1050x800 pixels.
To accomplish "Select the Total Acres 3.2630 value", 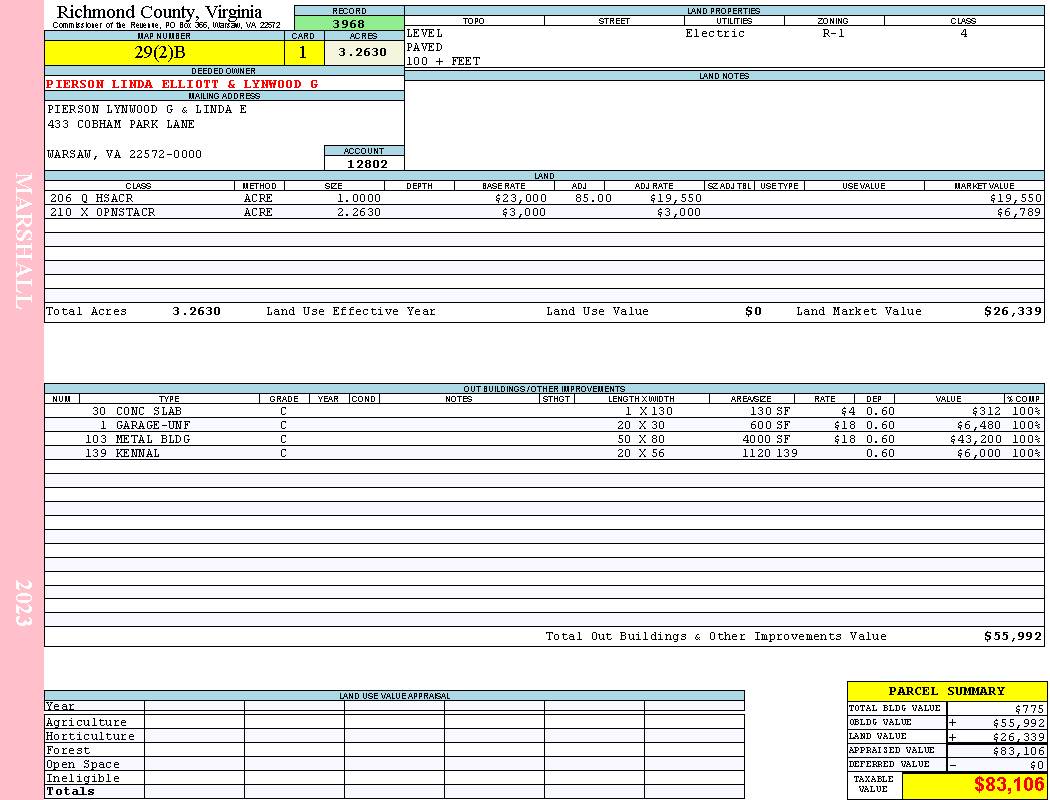I will pos(196,311).
